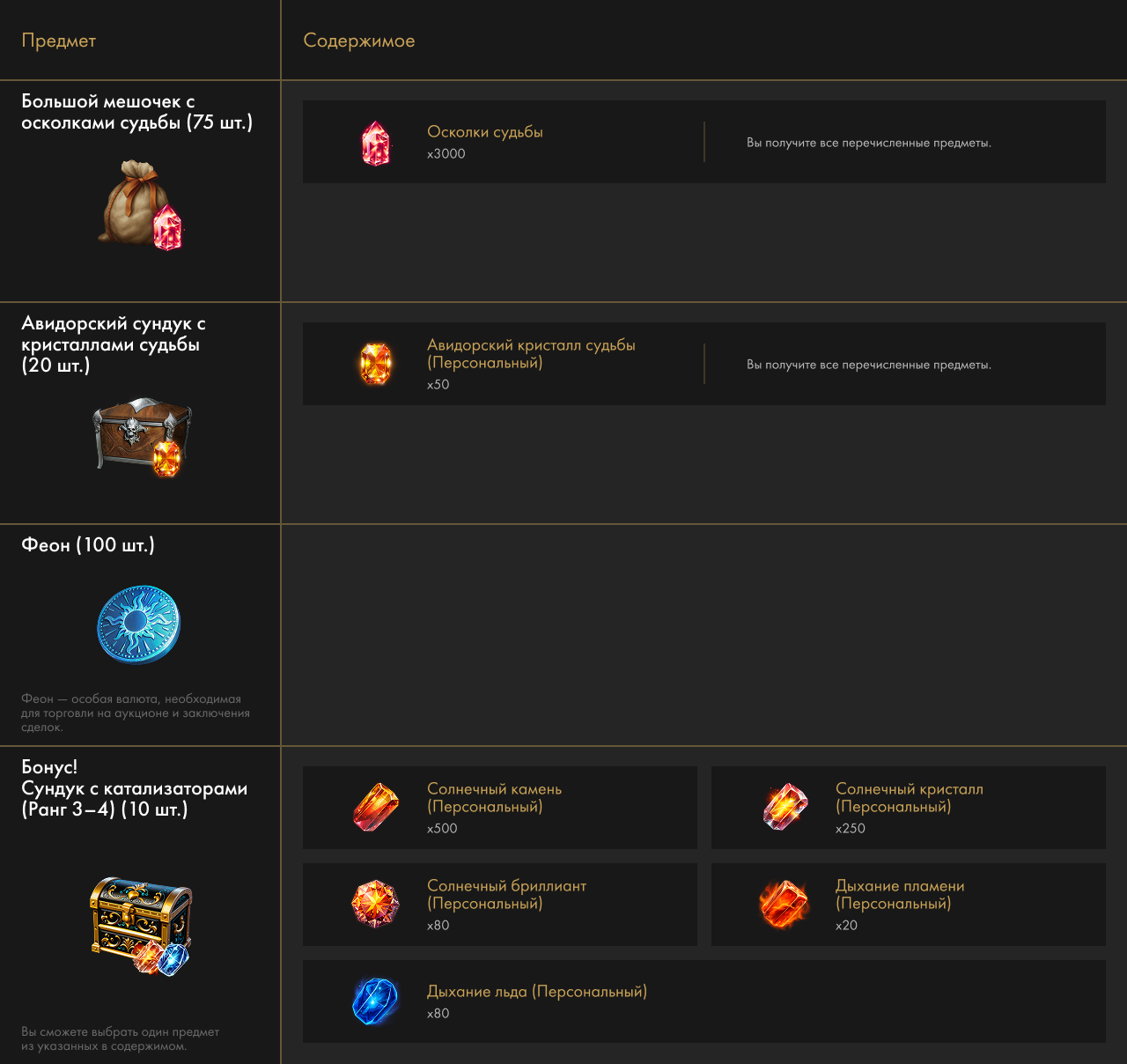This screenshot has height=1064, width=1127.
Task: Click the orange Авидорский кристалл судьбы icon
Action: pos(376,364)
